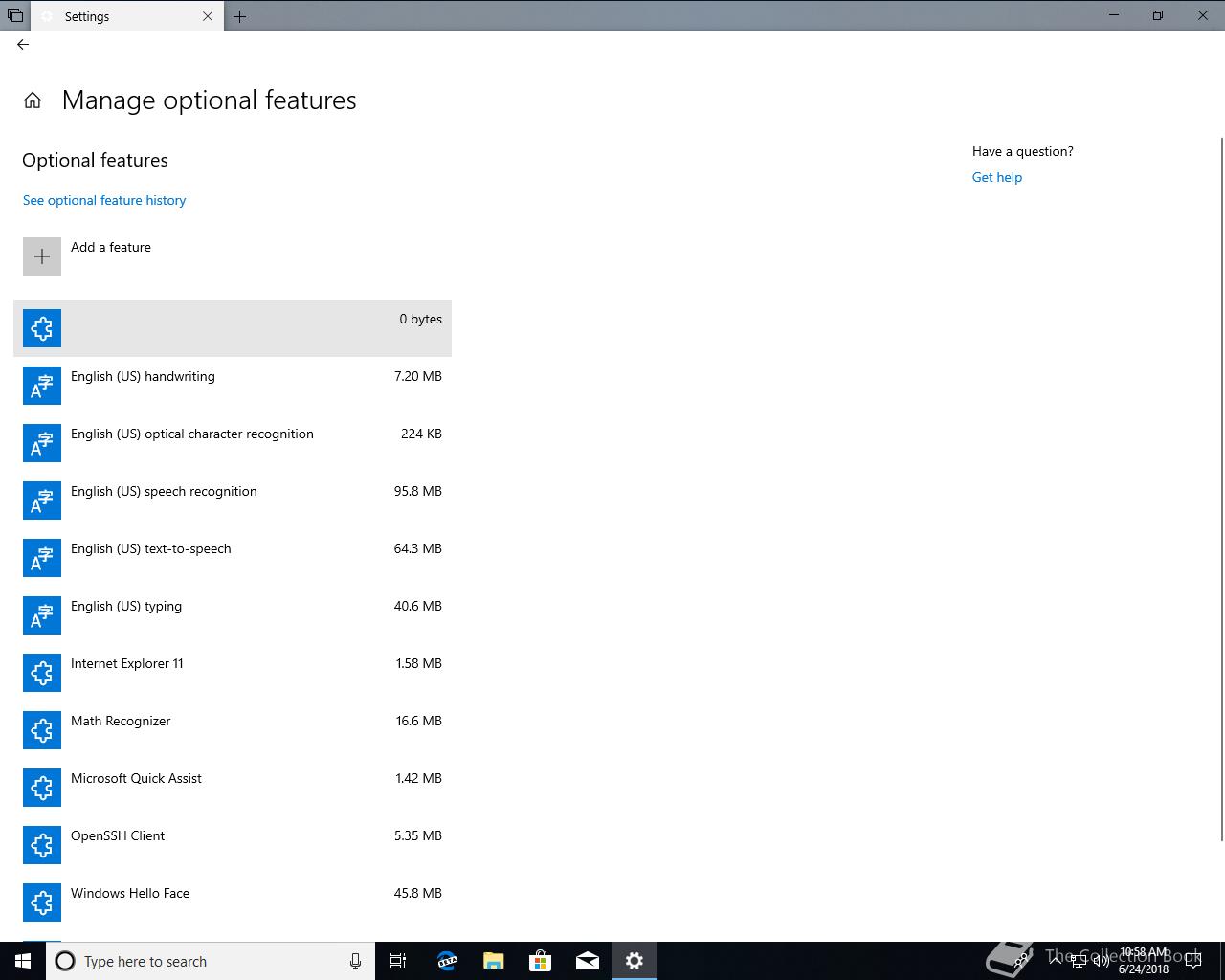Open Task View on the taskbar
The width and height of the screenshot is (1225, 980).
399,961
